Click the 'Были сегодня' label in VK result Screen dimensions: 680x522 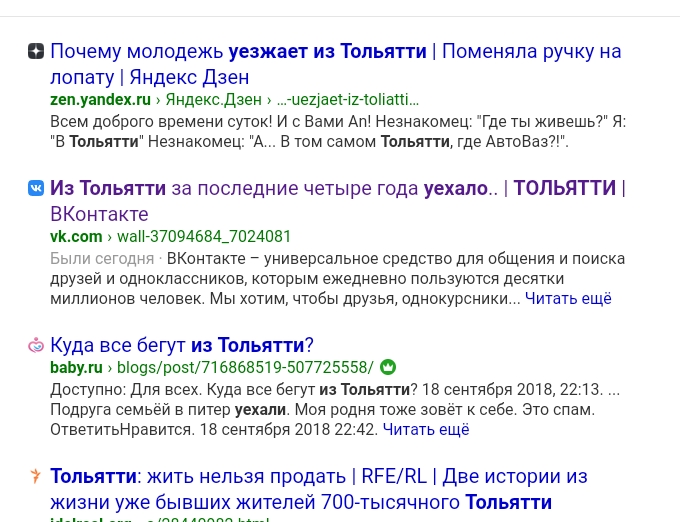(102, 258)
